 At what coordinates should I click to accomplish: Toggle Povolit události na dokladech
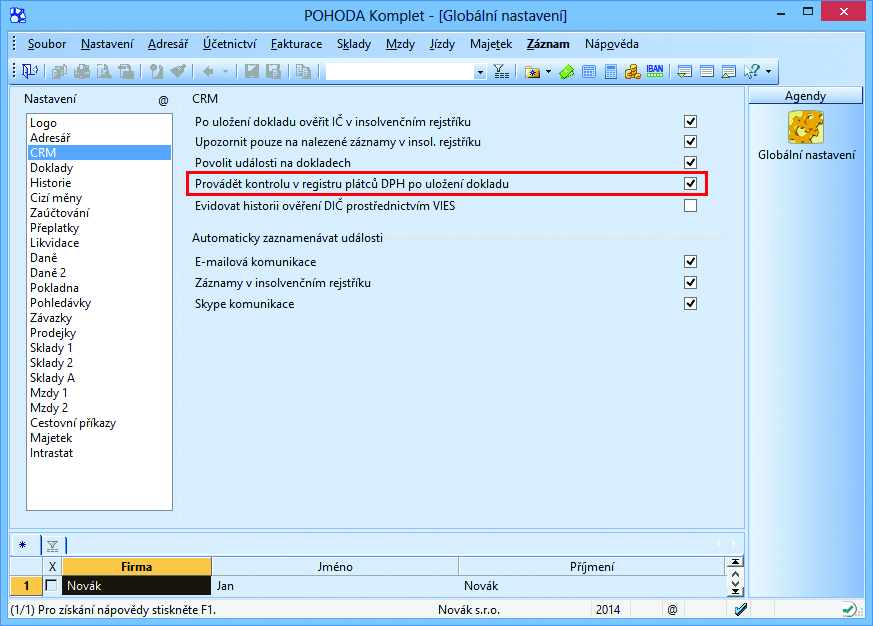[x=690, y=162]
